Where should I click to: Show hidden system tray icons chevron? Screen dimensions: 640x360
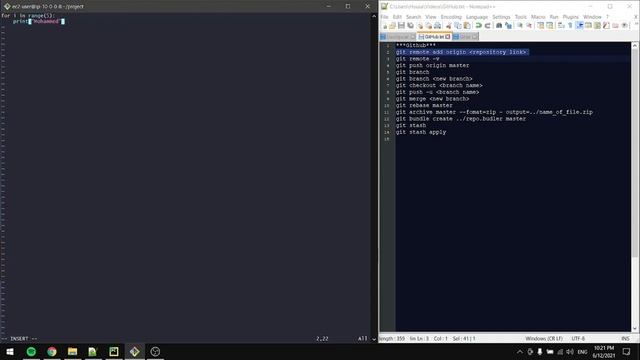(x=520, y=352)
